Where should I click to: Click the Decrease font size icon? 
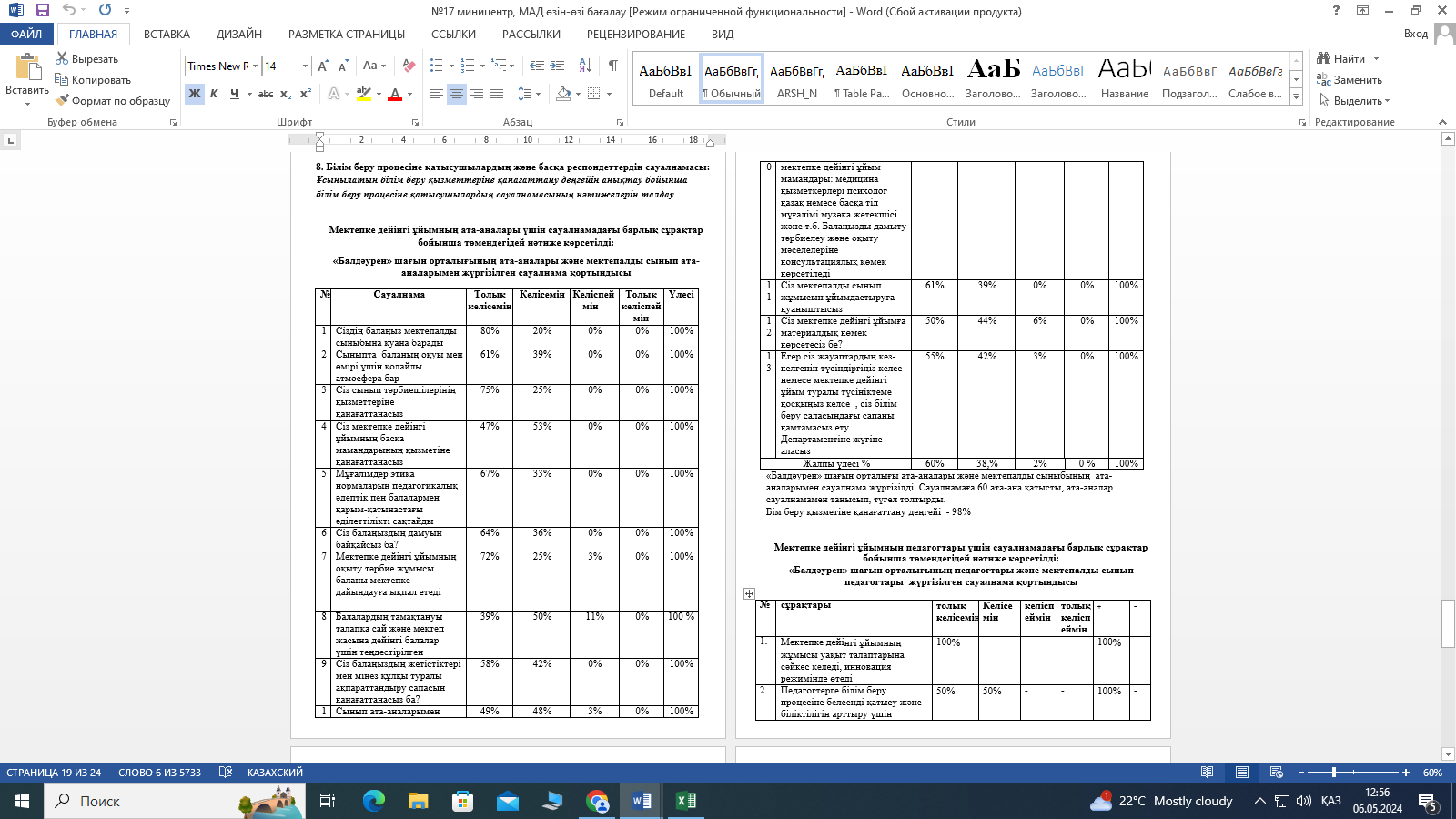(x=343, y=66)
